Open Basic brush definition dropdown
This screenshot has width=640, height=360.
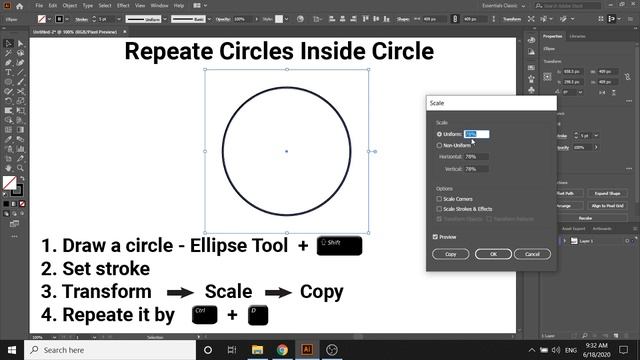(209, 19)
